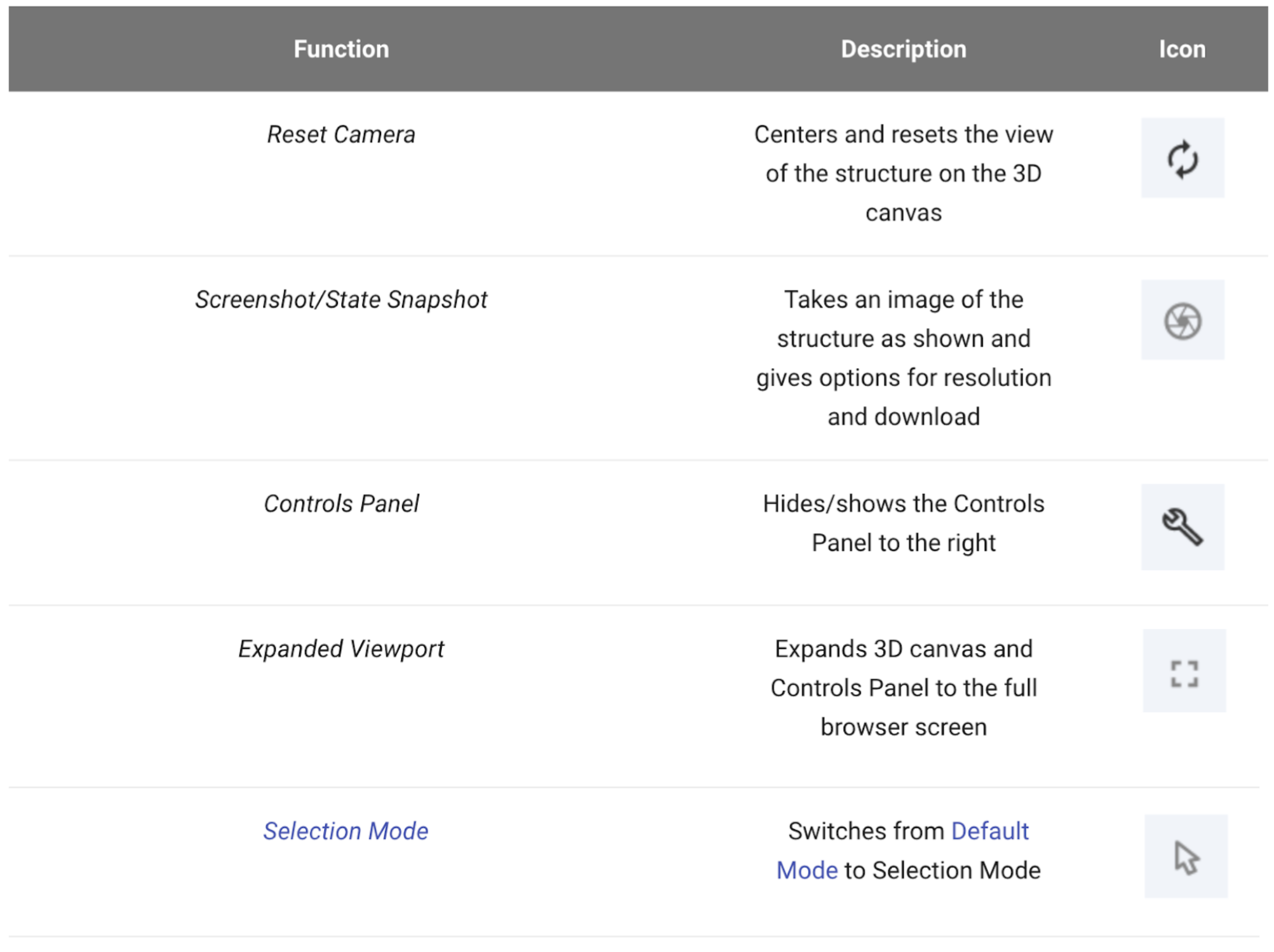Select the Expanded Viewport function name
This screenshot has width=1274, height=952.
pyautogui.click(x=341, y=649)
